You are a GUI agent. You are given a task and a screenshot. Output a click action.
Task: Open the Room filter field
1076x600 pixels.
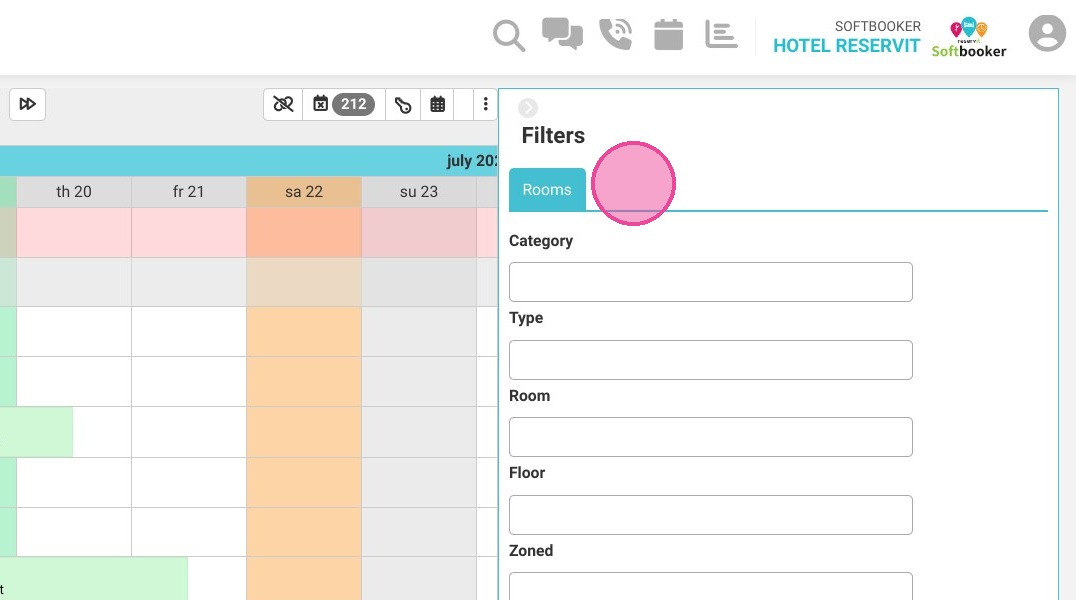(x=710, y=437)
